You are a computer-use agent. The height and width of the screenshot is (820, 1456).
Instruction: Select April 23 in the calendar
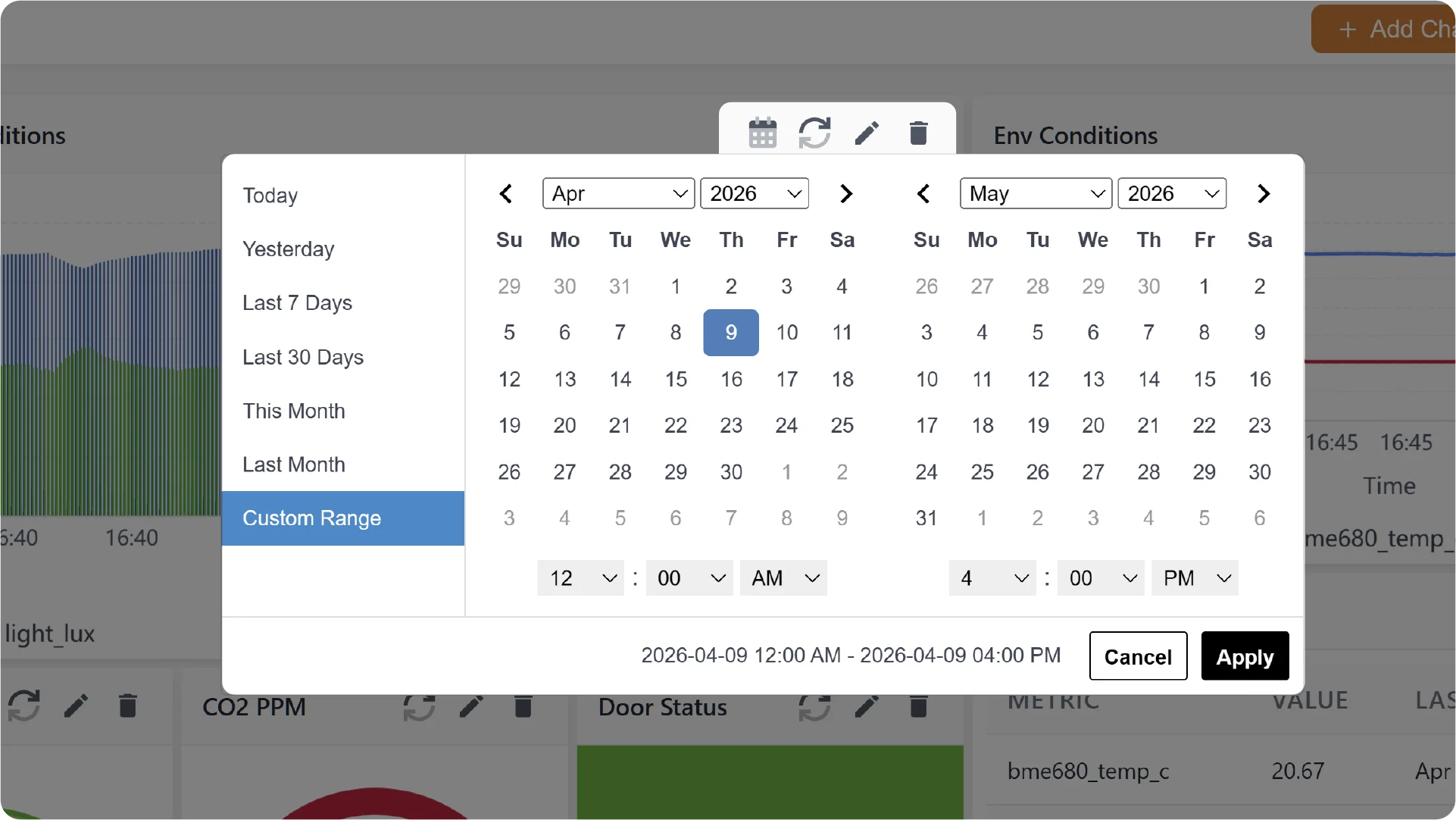click(x=731, y=426)
